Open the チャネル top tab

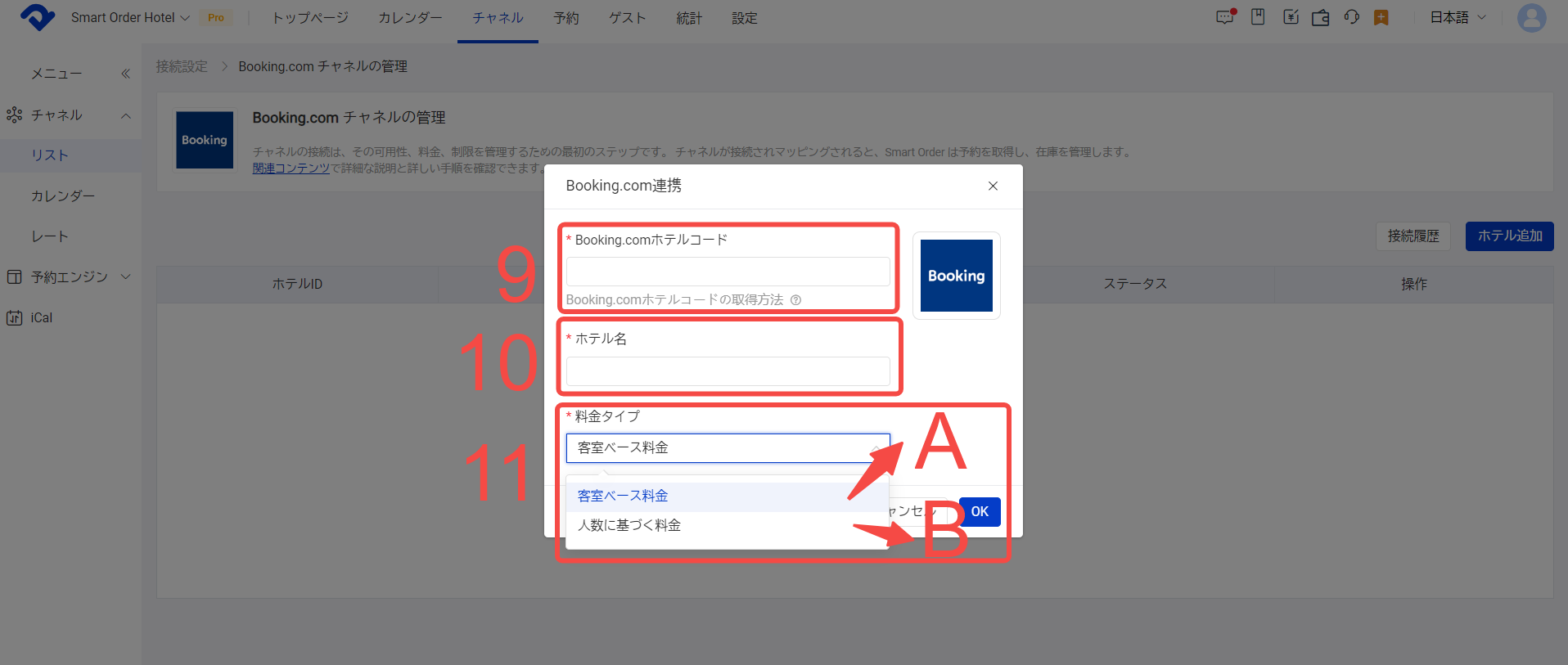click(498, 18)
